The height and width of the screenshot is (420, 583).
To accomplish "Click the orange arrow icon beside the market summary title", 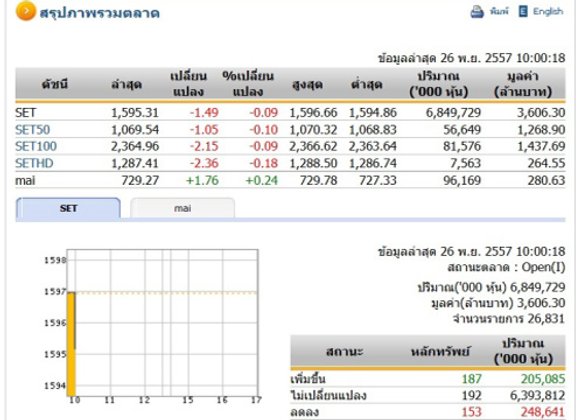I will click(26, 12).
